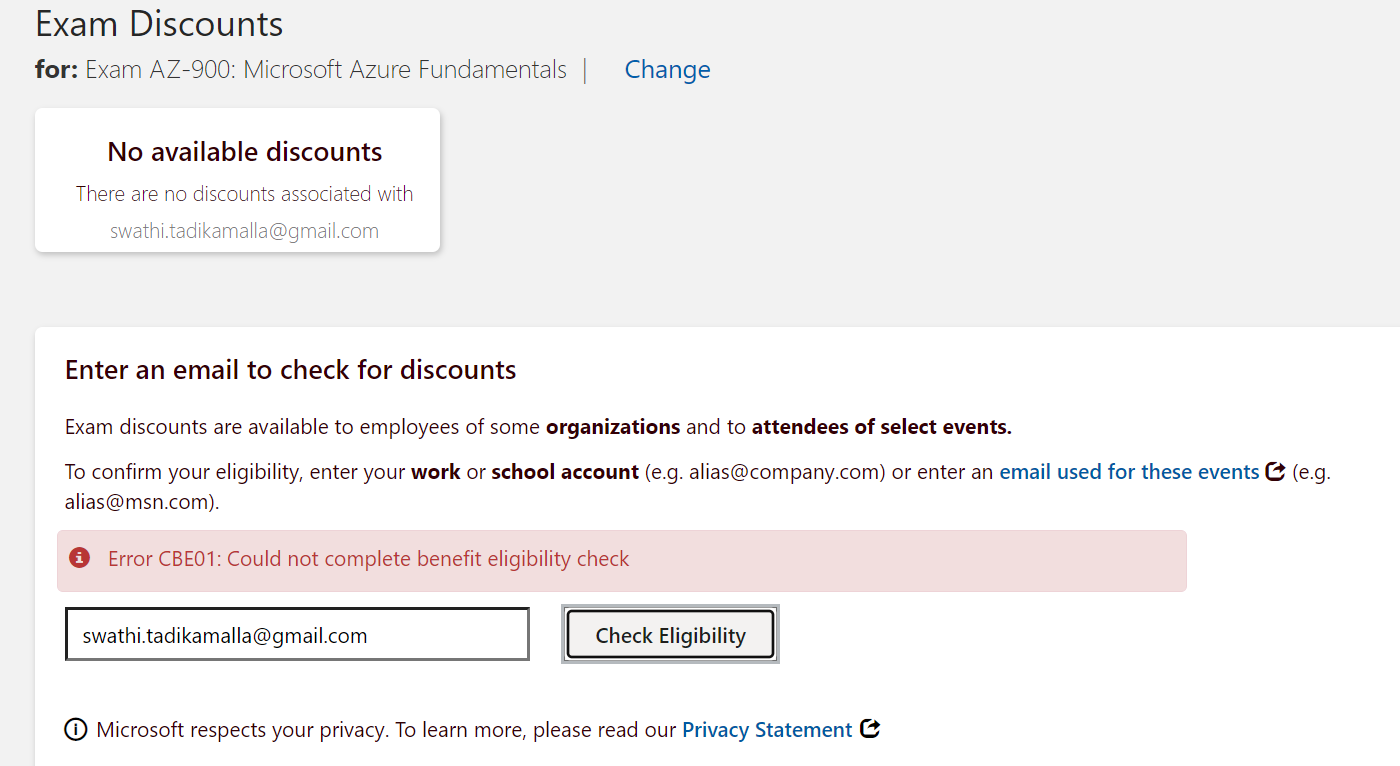Click the Check Eligibility button
Viewport: 1400px width, 766px height.
[x=670, y=635]
